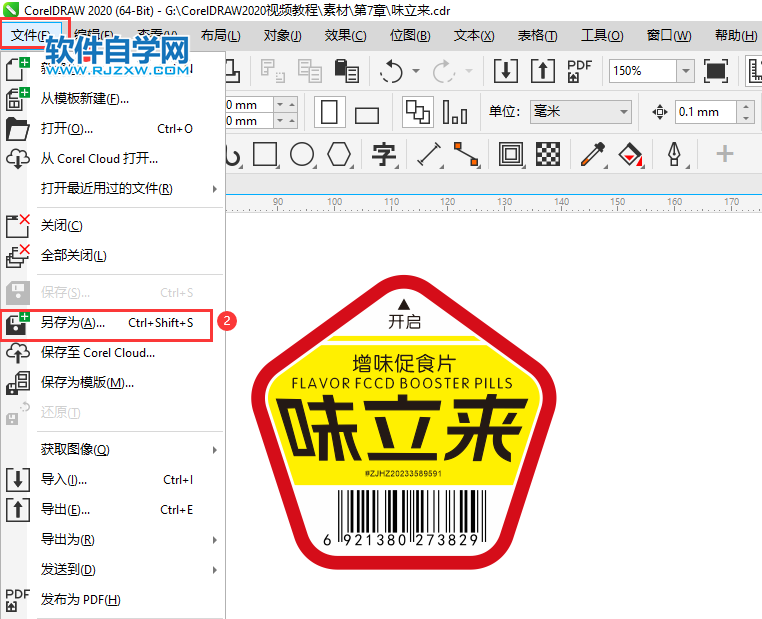
Task: Expand 导出为(R) submenu
Action: [x=113, y=540]
